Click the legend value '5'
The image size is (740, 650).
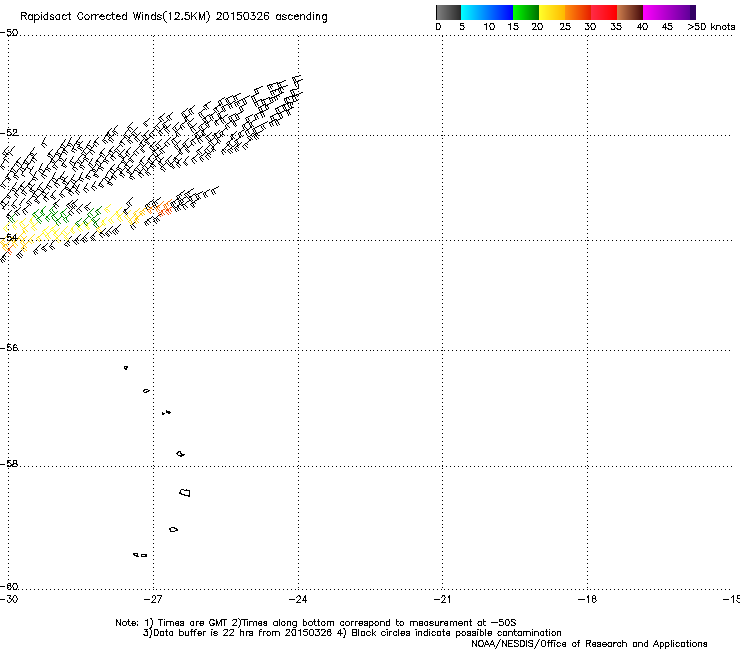click(462, 27)
